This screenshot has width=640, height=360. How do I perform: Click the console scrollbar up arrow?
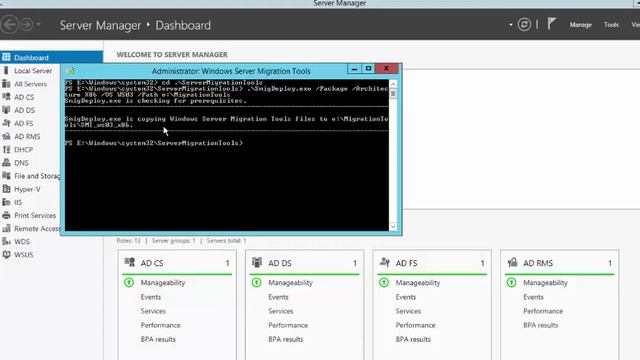pyautogui.click(x=393, y=84)
